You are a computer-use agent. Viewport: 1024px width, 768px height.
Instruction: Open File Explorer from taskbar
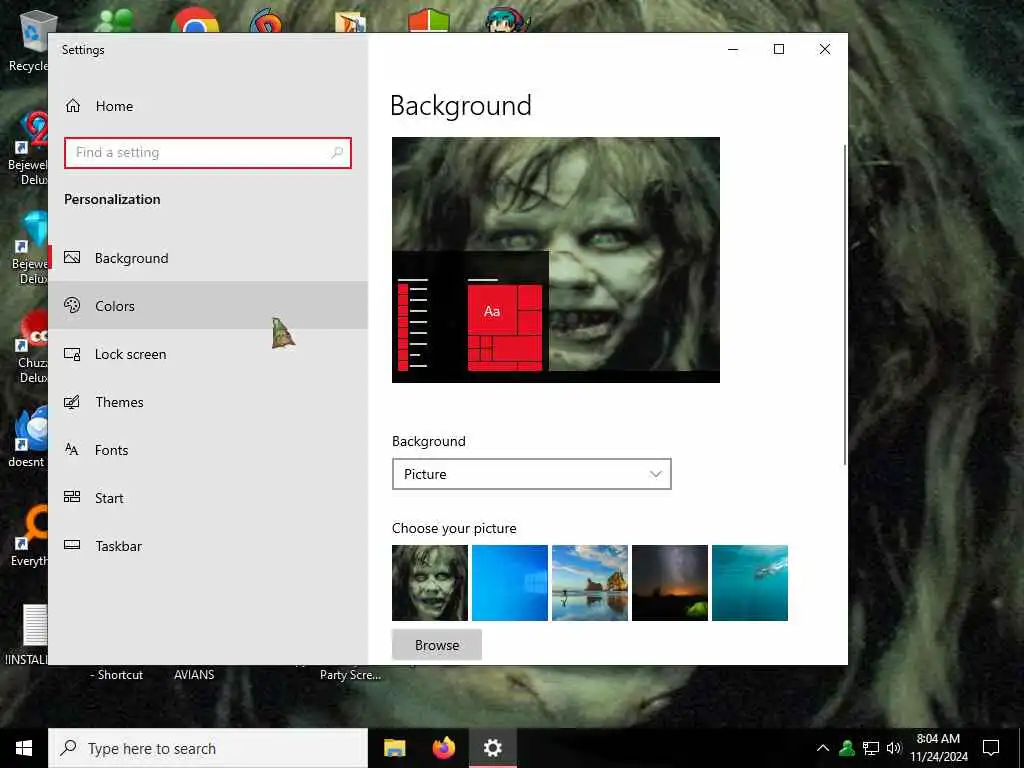[x=394, y=748]
